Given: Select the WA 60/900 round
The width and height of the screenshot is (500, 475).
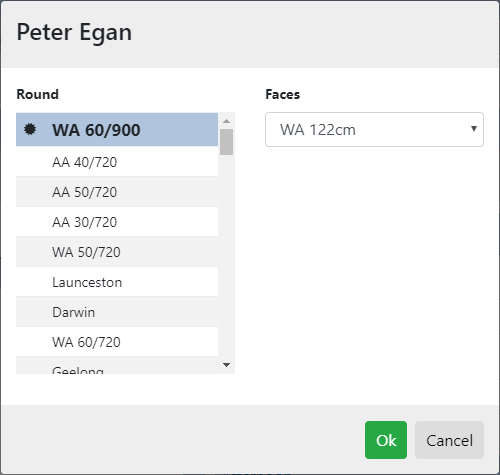Looking at the screenshot, I should (x=117, y=130).
